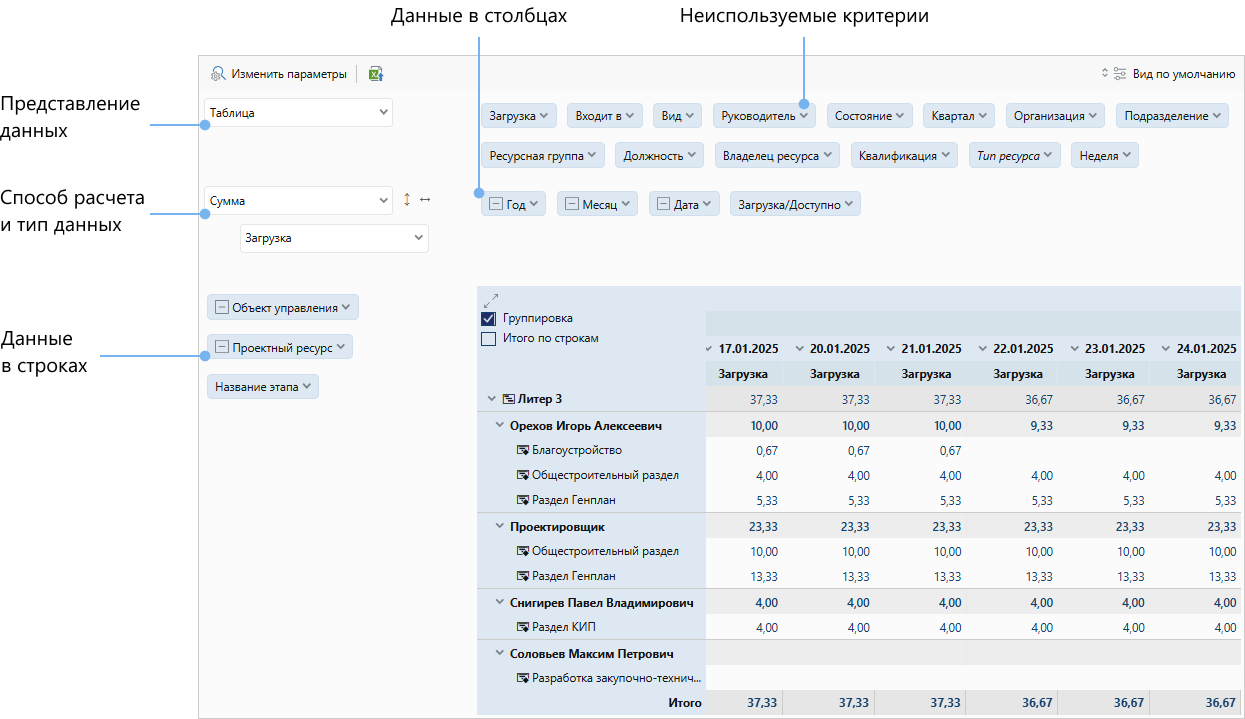The width and height of the screenshot is (1245, 719).
Task: Open the Загрузка data type dropdown under Сумма
Action: tap(334, 238)
